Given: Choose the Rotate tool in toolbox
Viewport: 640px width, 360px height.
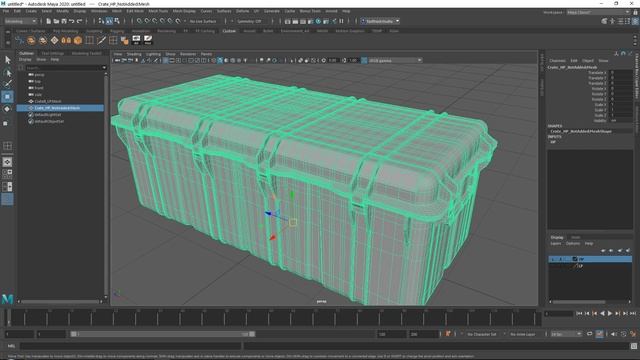Looking at the screenshot, I should [7, 109].
